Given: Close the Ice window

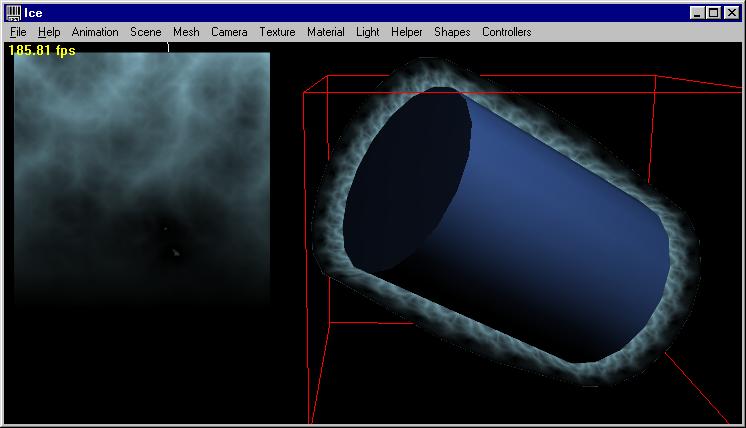Looking at the screenshot, I should 732,13.
